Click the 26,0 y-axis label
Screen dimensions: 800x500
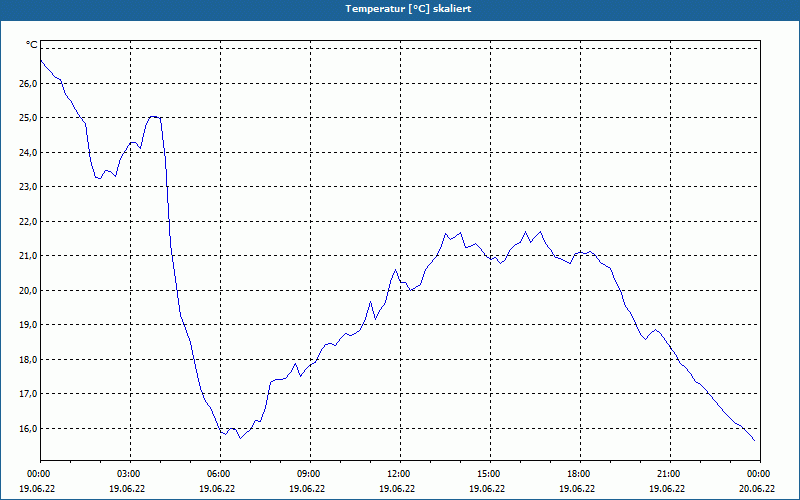[x=28, y=84]
